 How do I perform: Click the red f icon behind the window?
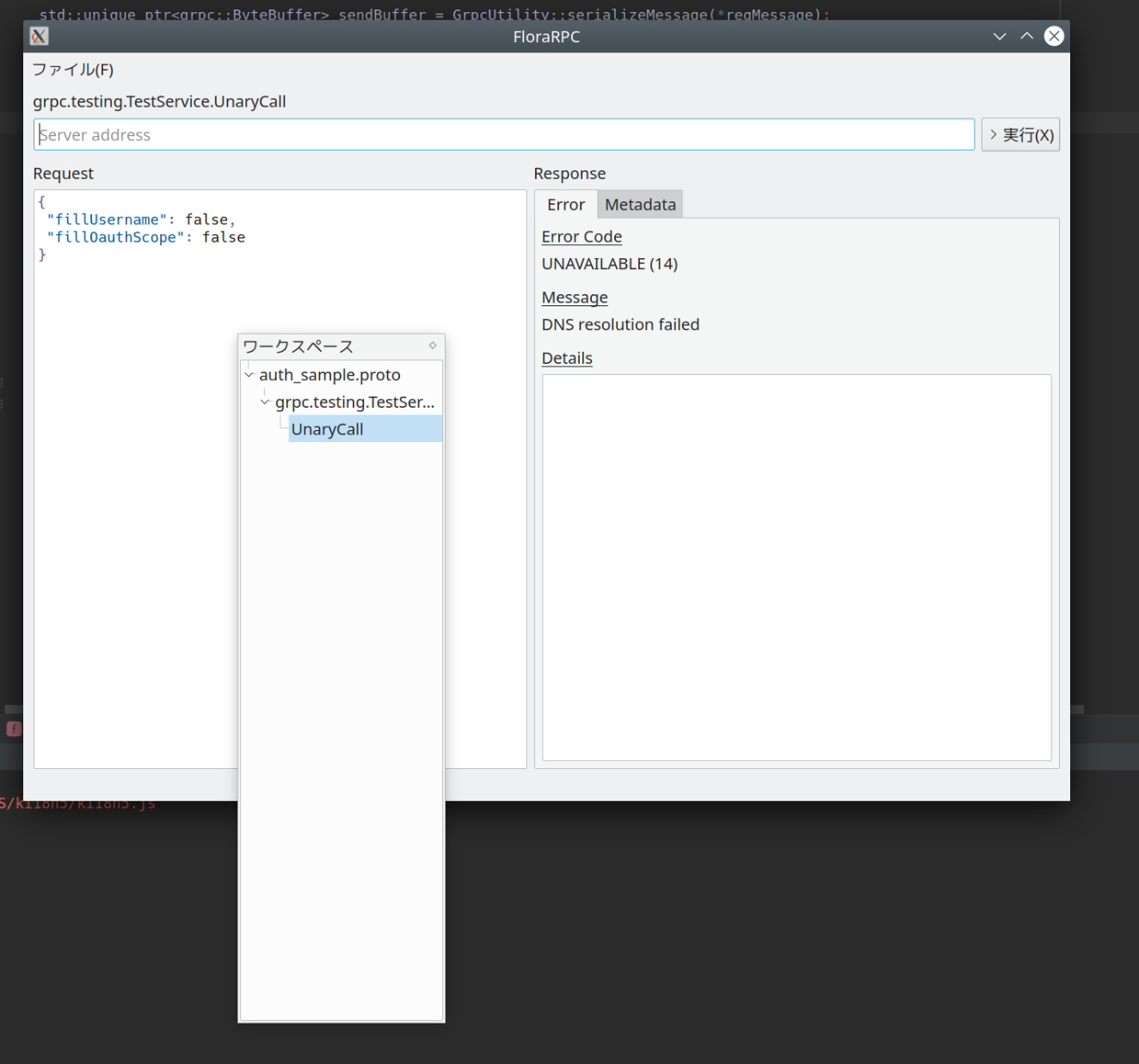coord(14,729)
